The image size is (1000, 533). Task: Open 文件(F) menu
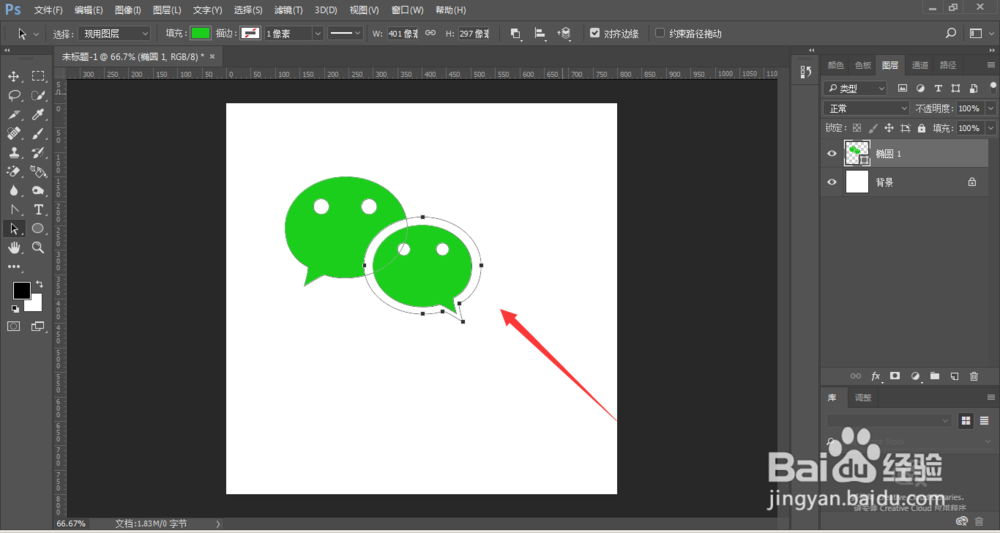[x=48, y=10]
